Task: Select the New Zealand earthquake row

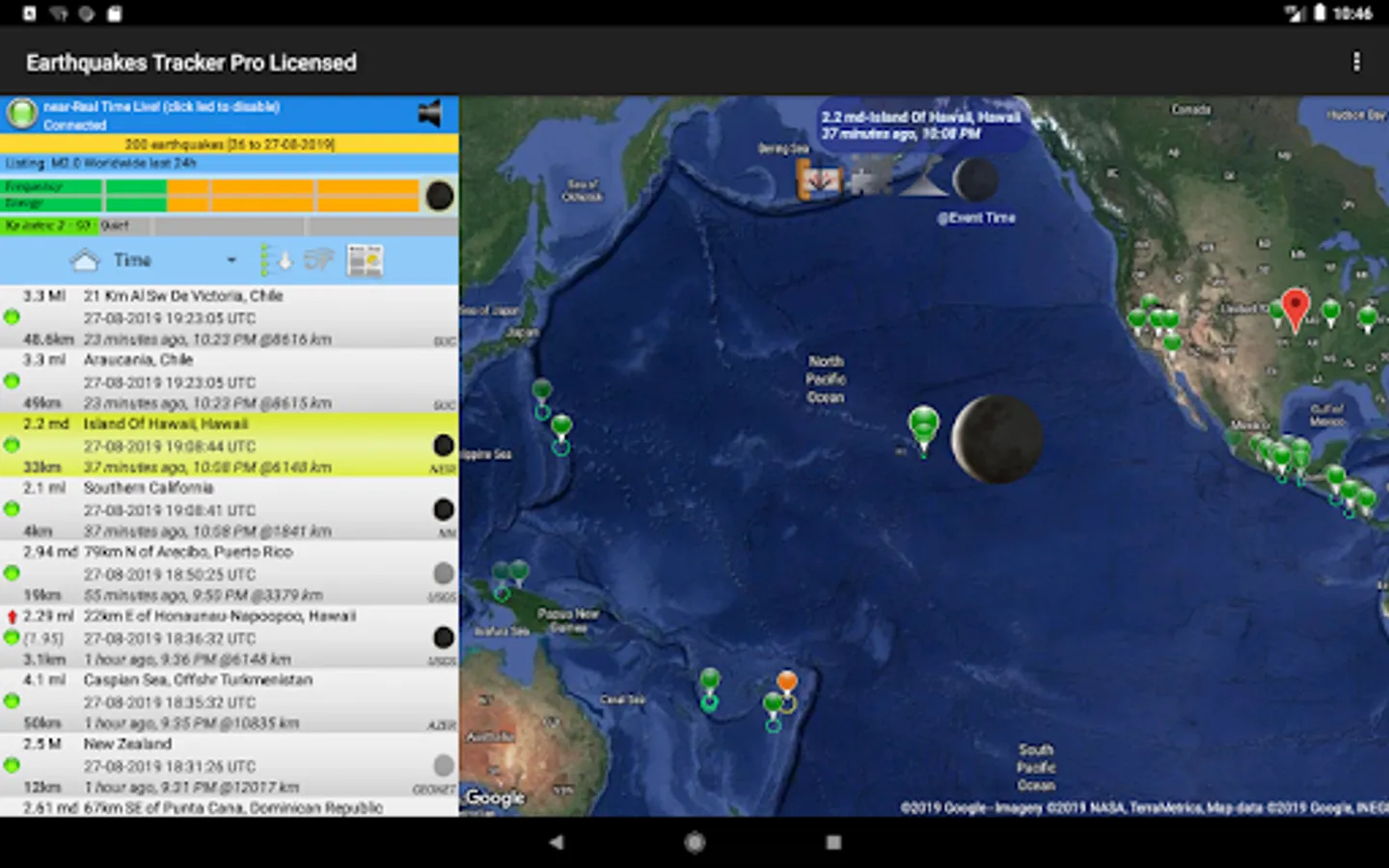Action: pyautogui.click(x=230, y=765)
